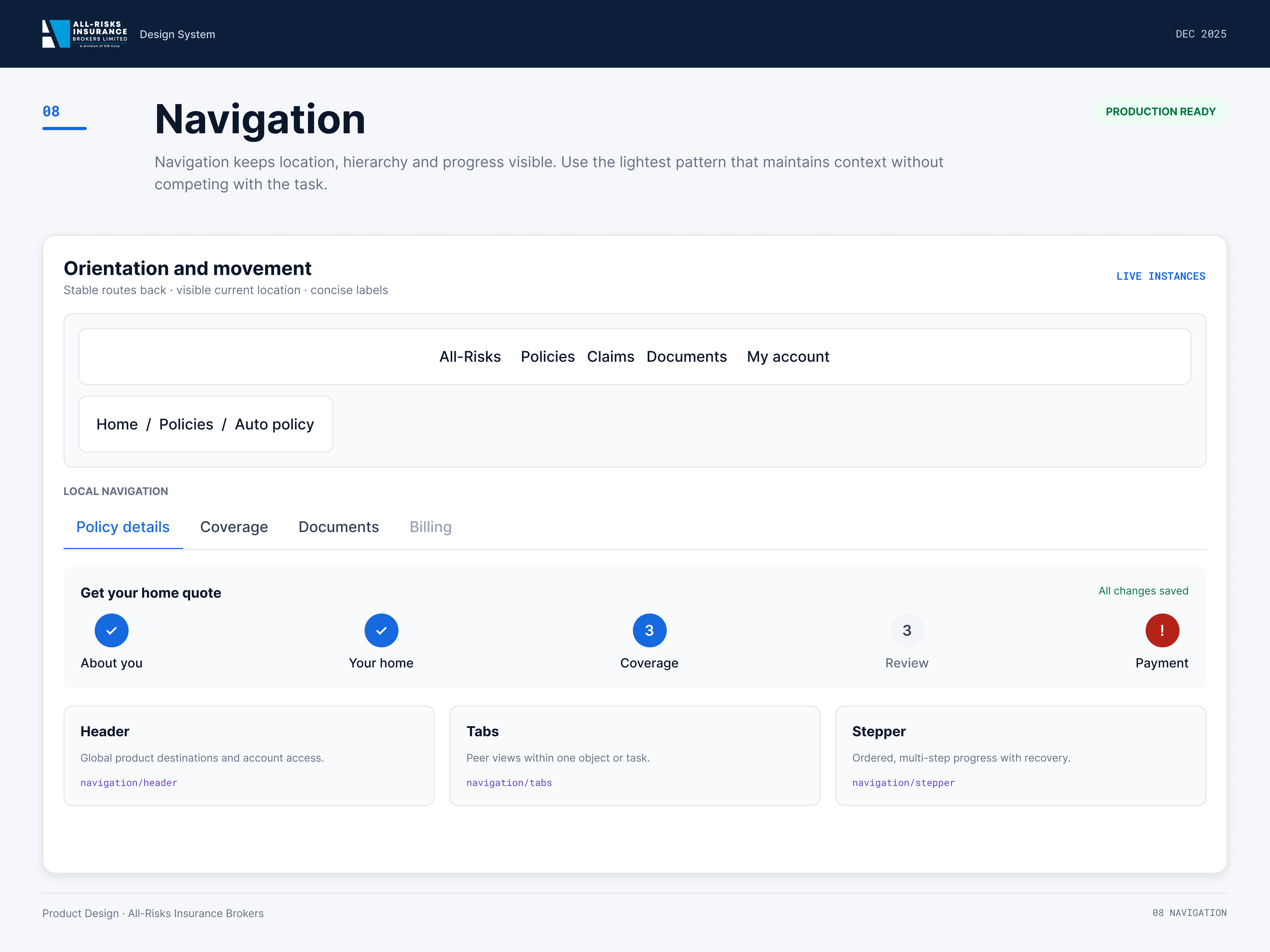Viewport: 1270px width, 952px height.
Task: Click the 08 section number
Action: point(51,111)
